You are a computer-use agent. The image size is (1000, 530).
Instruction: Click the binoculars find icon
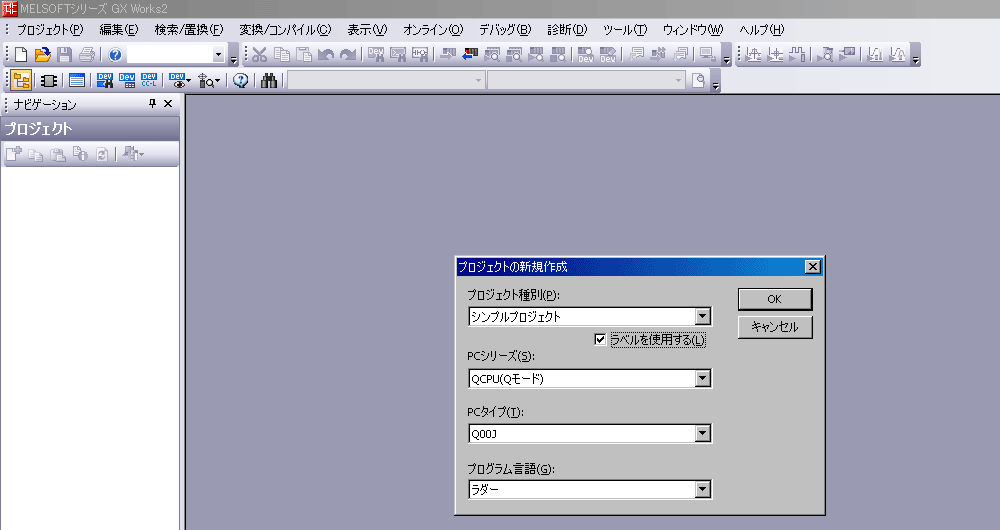pyautogui.click(x=269, y=80)
